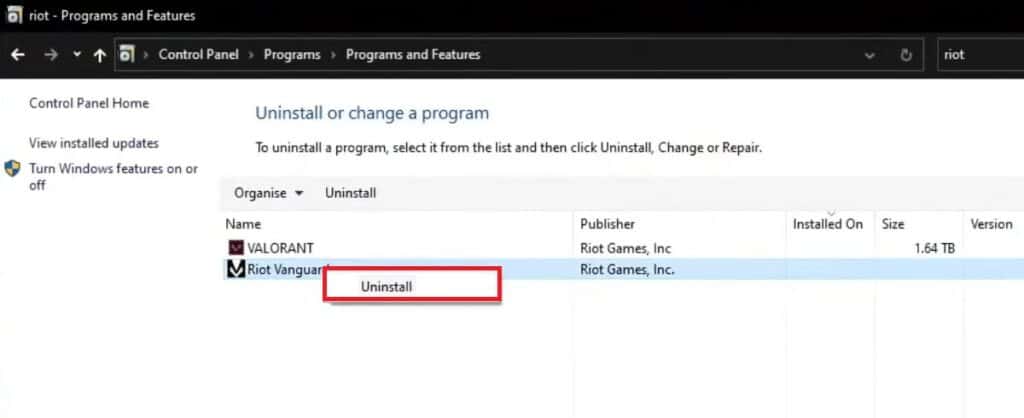The height and width of the screenshot is (418, 1024).
Task: Open the Programs breadcrumb
Action: coord(292,55)
